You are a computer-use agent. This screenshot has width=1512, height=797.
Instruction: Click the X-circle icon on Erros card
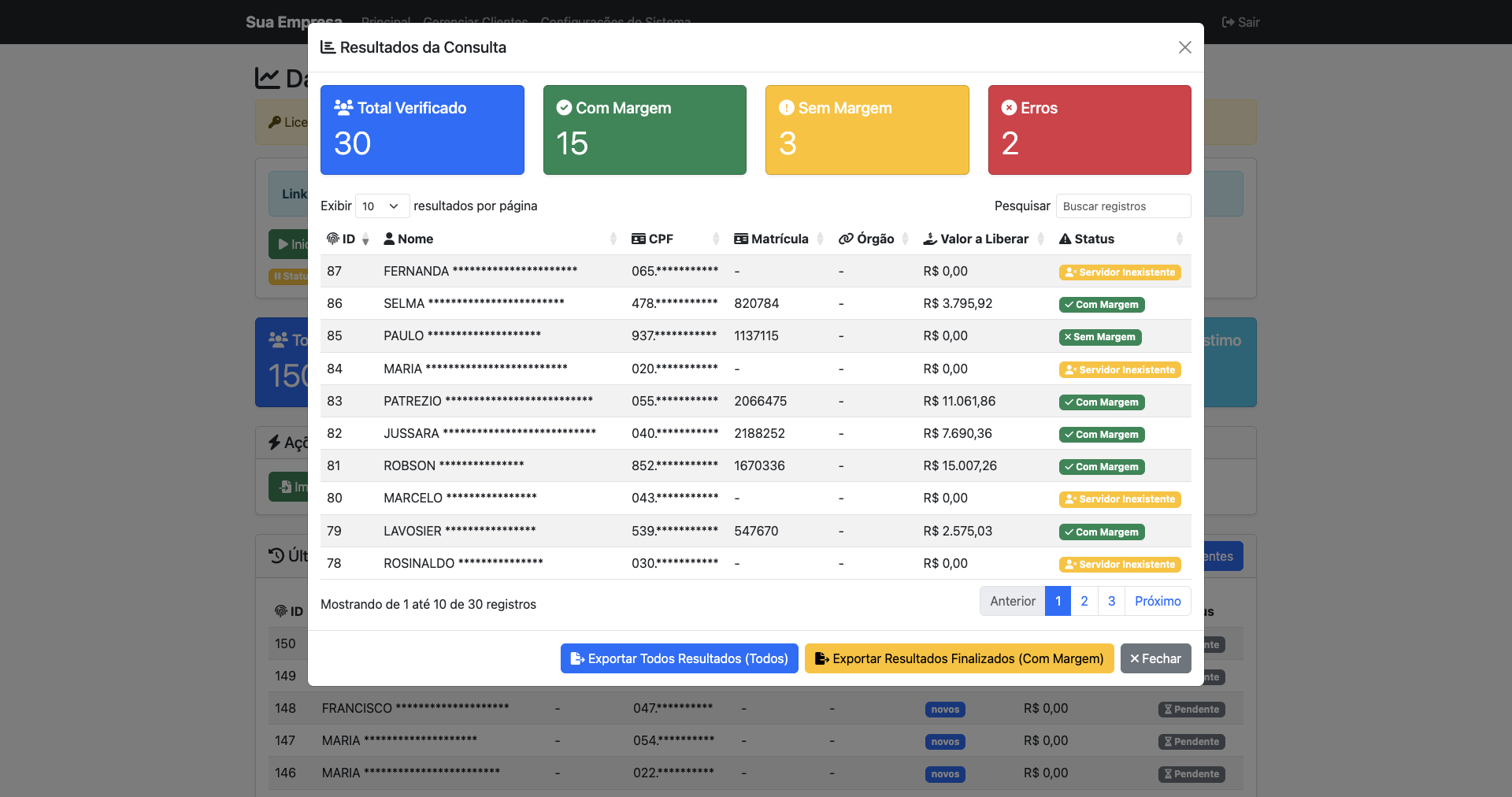pos(1009,107)
